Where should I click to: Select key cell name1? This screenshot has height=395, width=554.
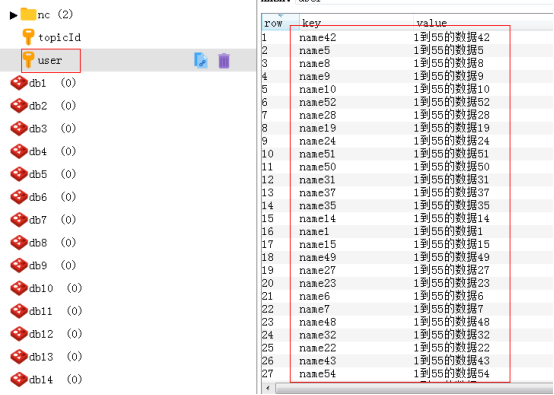(314, 231)
